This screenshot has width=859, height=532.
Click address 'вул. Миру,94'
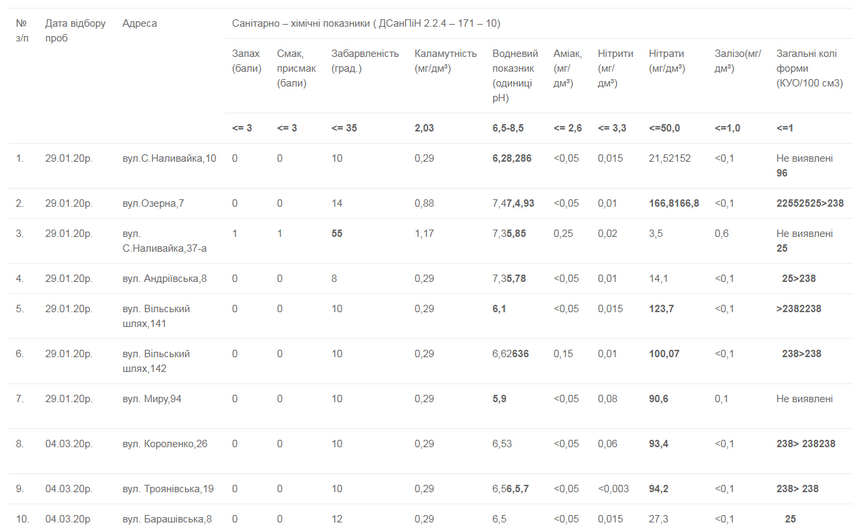pyautogui.click(x=151, y=399)
